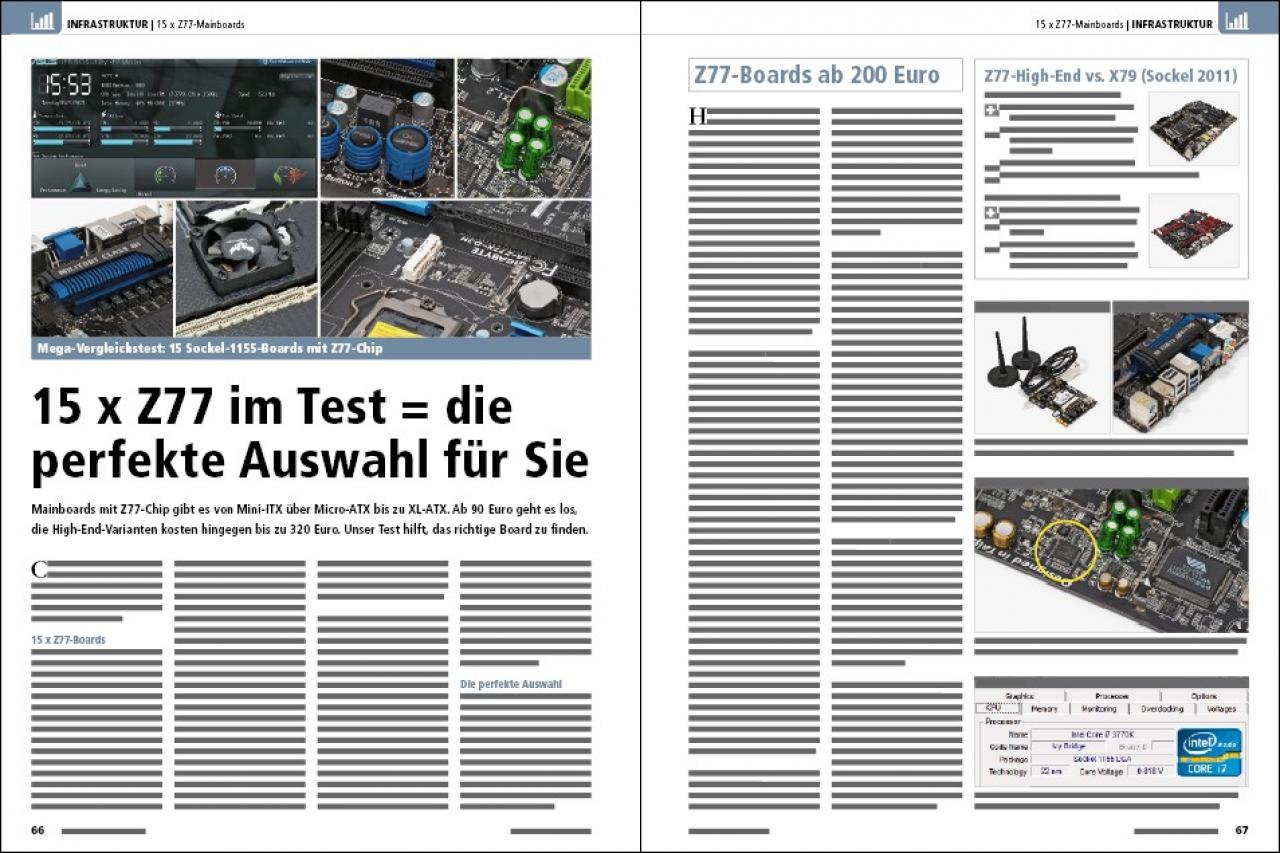Screen dimensions: 1280x853
Task: Click the intro sentence starting 'Mainboards mit Z77-Chip'
Action: [x=310, y=519]
